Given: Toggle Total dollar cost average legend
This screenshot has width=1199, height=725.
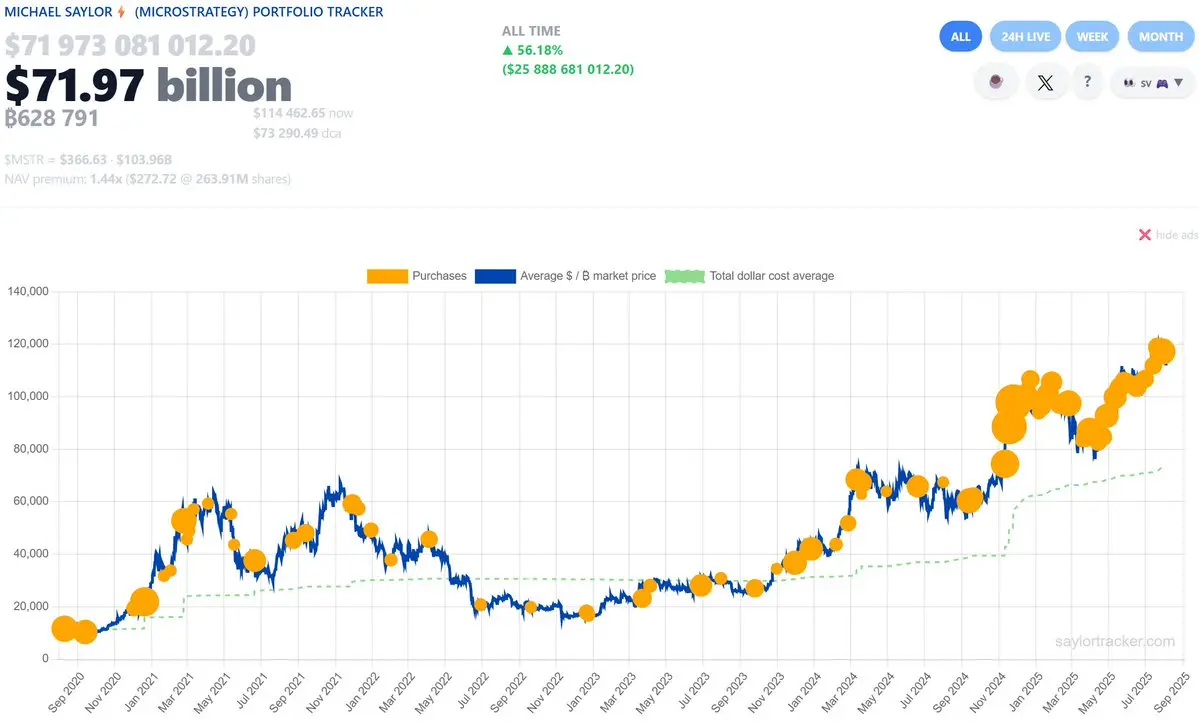Looking at the screenshot, I should point(749,276).
